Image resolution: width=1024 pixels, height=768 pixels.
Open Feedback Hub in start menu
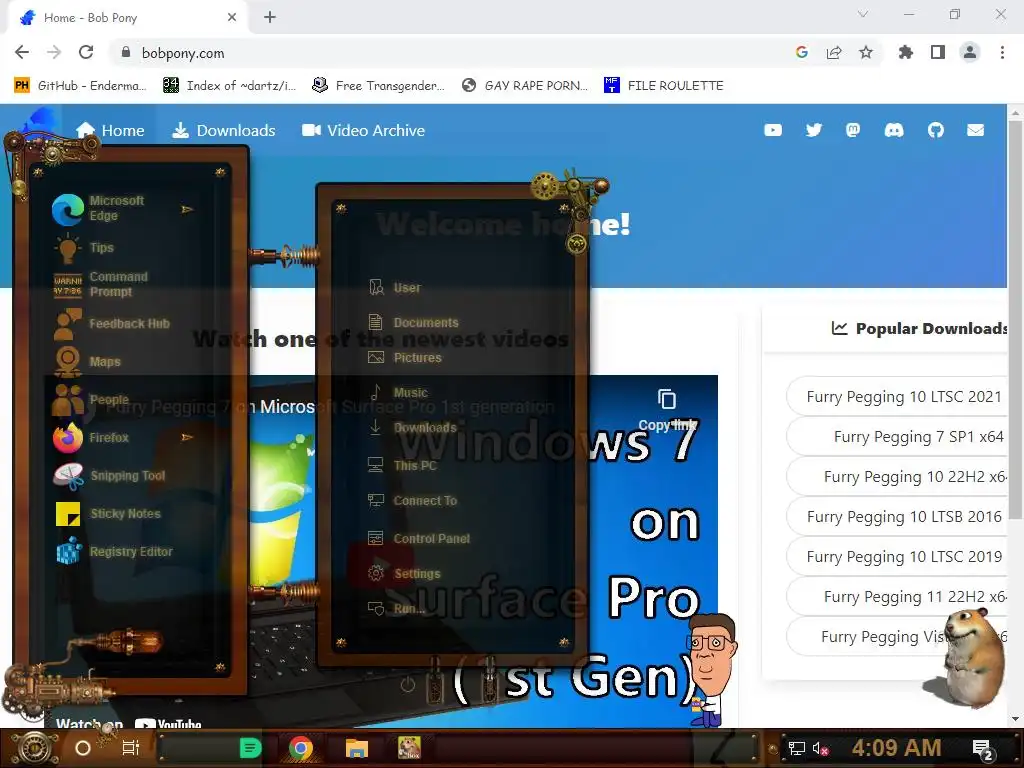[x=111, y=323]
